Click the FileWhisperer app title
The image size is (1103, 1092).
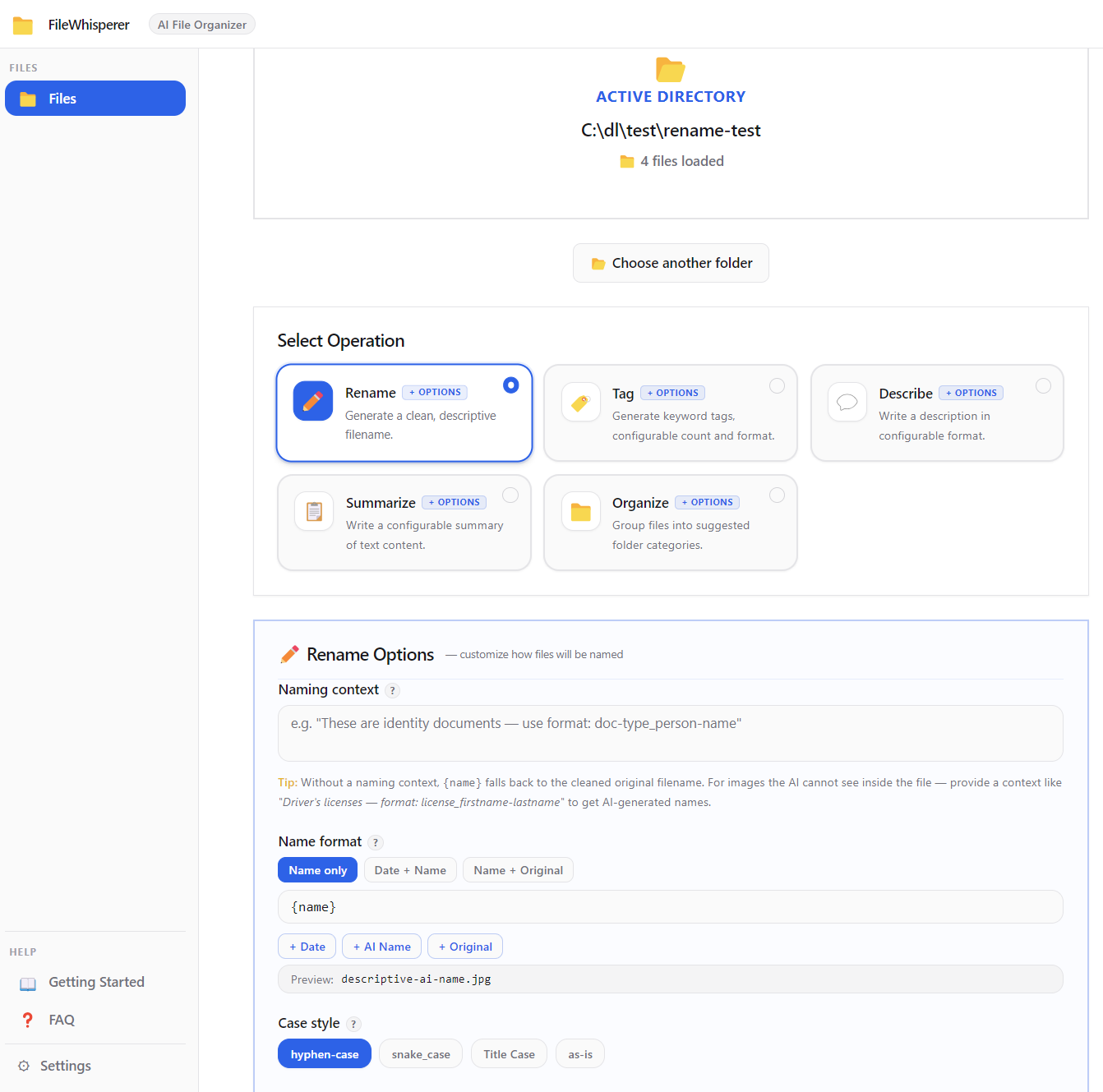pos(89,25)
